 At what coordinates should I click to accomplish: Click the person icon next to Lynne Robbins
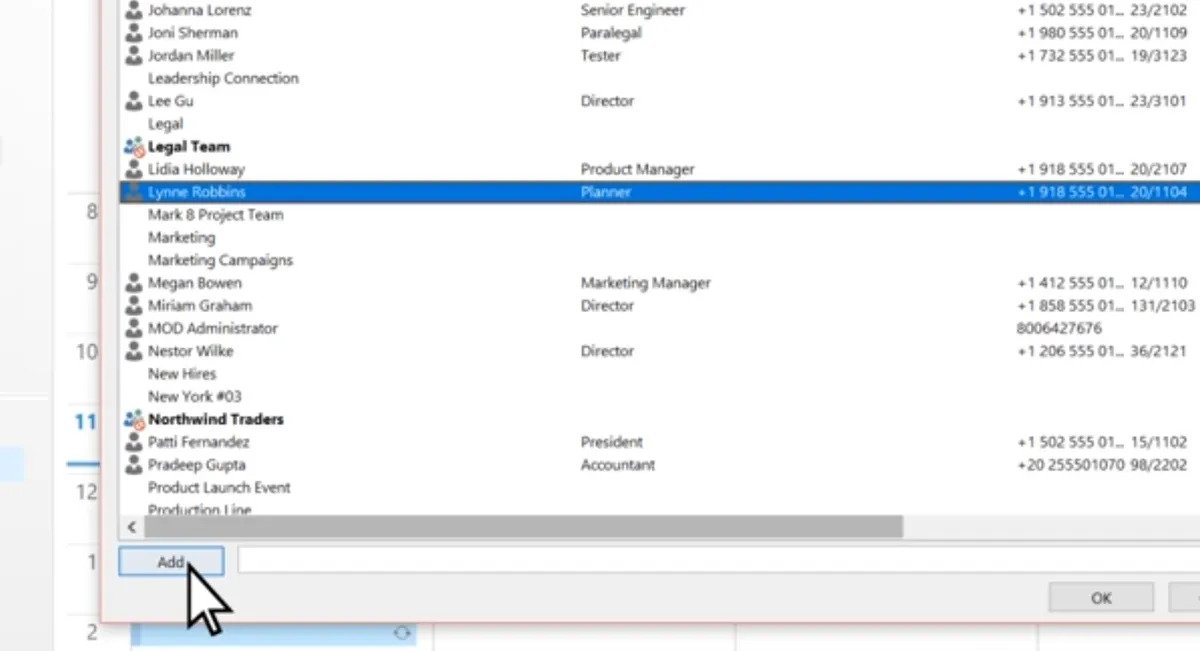(x=134, y=192)
